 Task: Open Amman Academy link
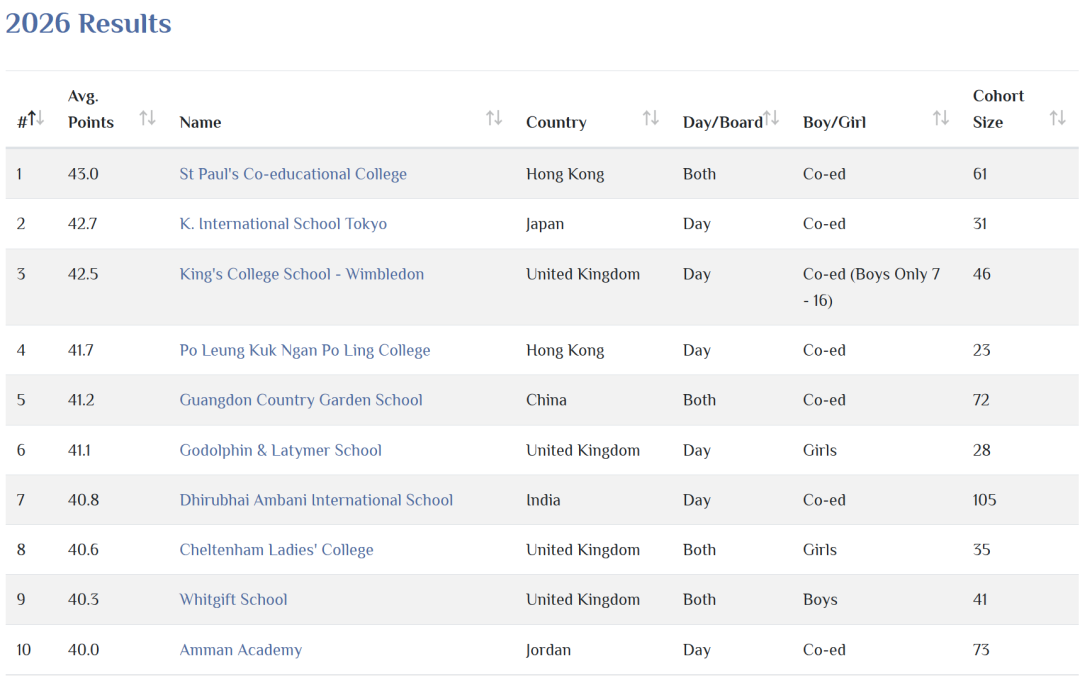coord(240,650)
